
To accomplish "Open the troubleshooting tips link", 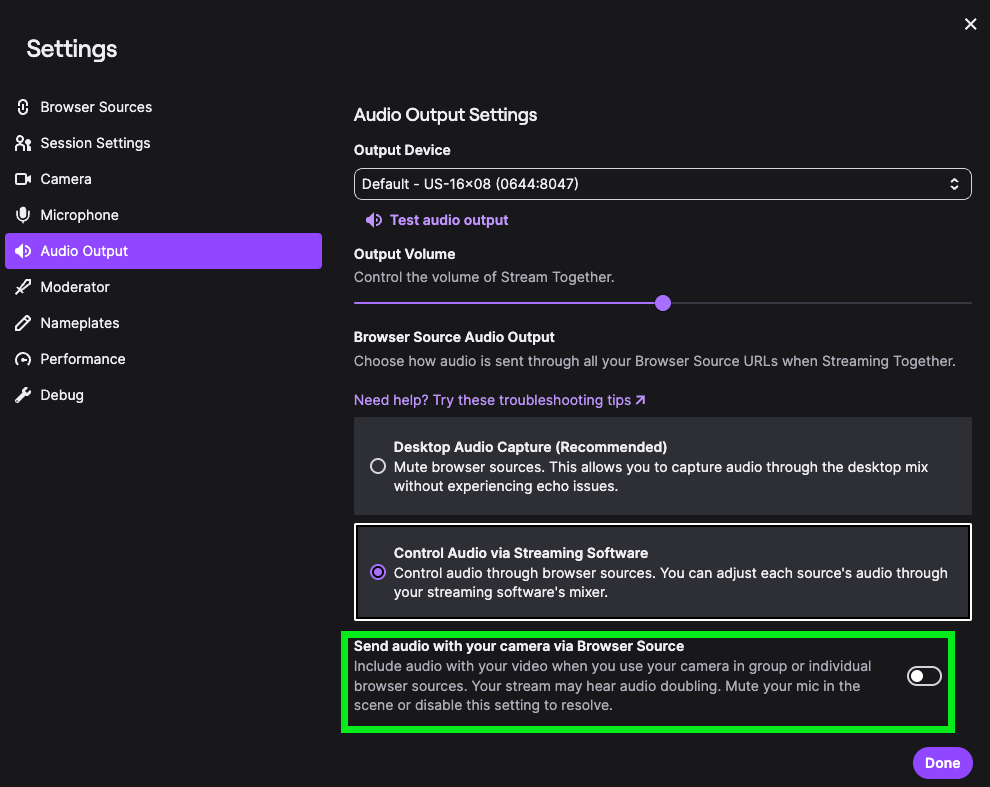I will click(499, 400).
